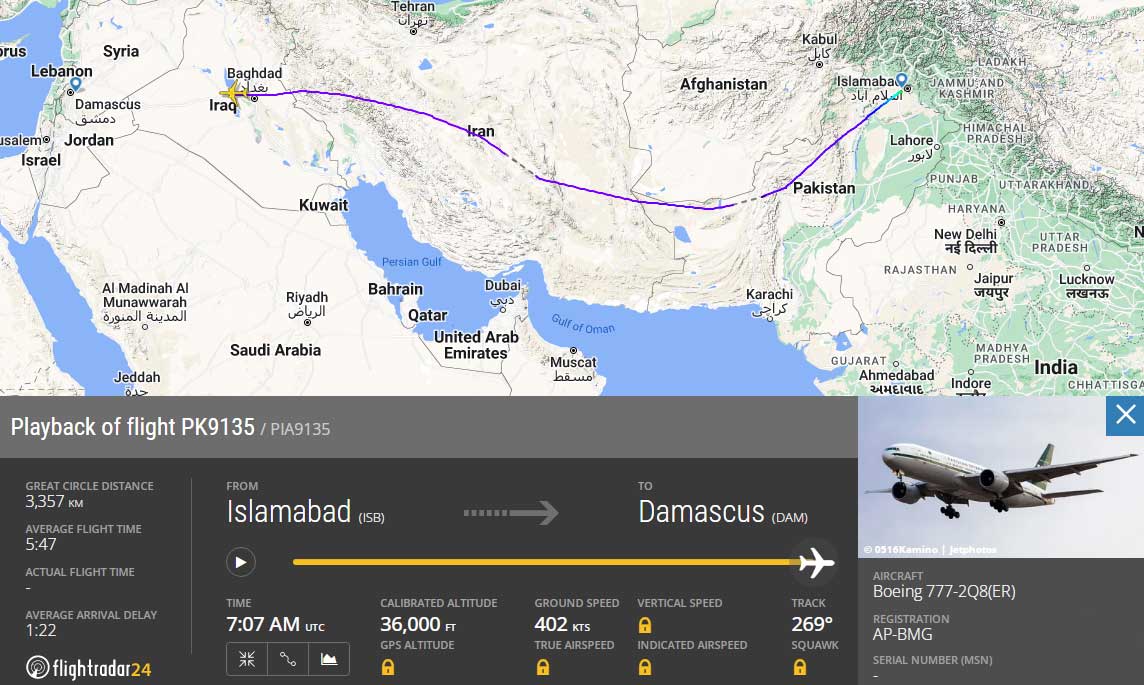Image resolution: width=1144 pixels, height=685 pixels.
Task: Close the flight playback panel
Action: tap(1125, 416)
